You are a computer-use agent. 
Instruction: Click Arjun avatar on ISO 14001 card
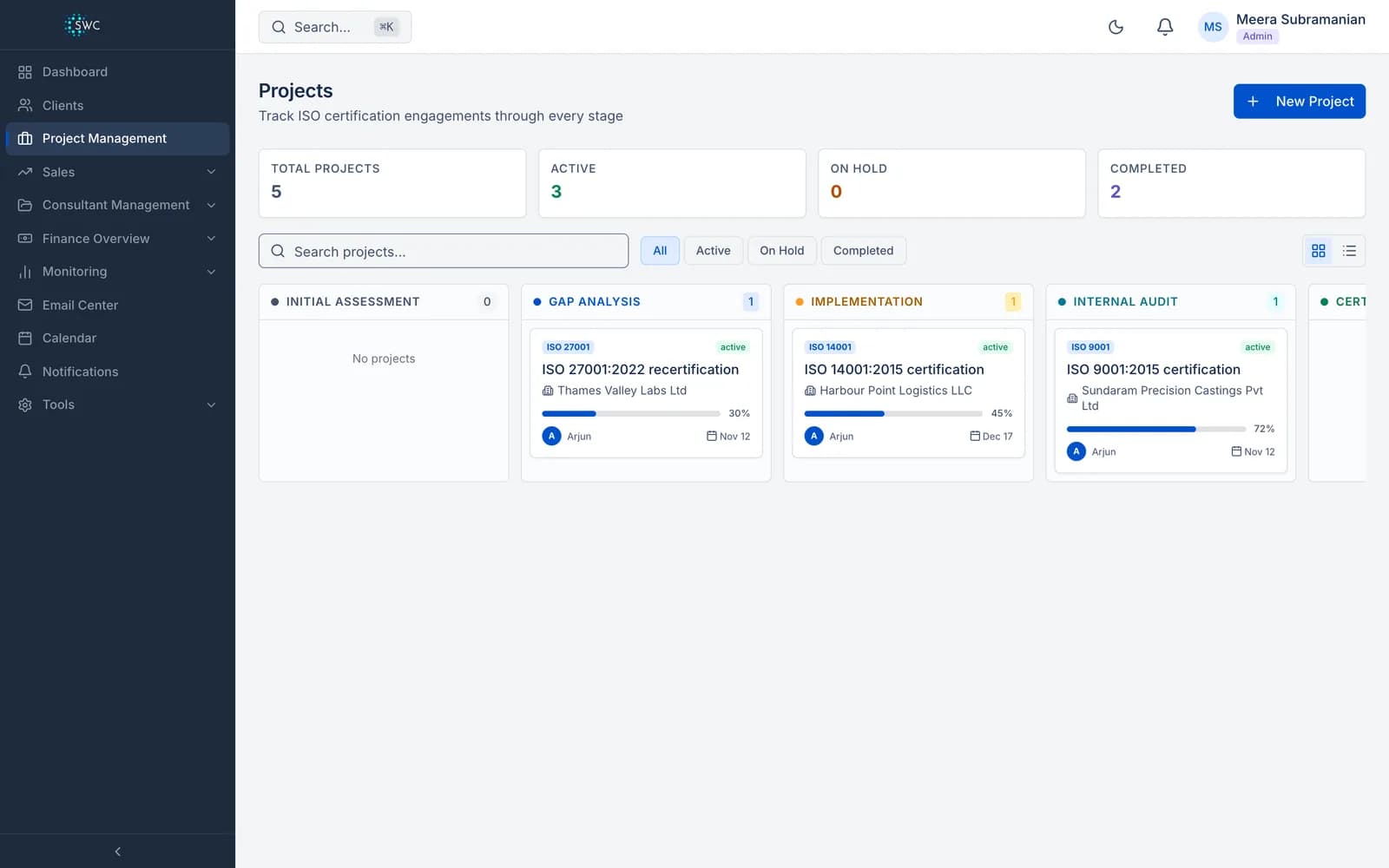[x=813, y=436]
